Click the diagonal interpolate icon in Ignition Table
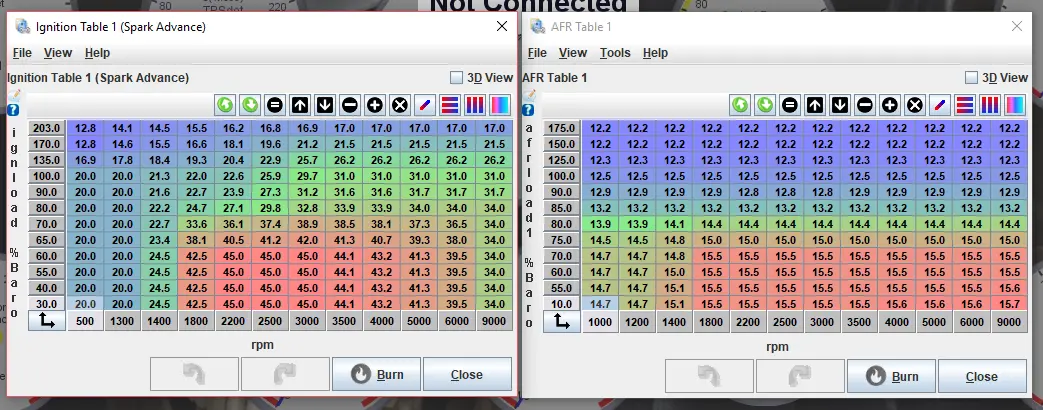1043x410 pixels. [424, 105]
